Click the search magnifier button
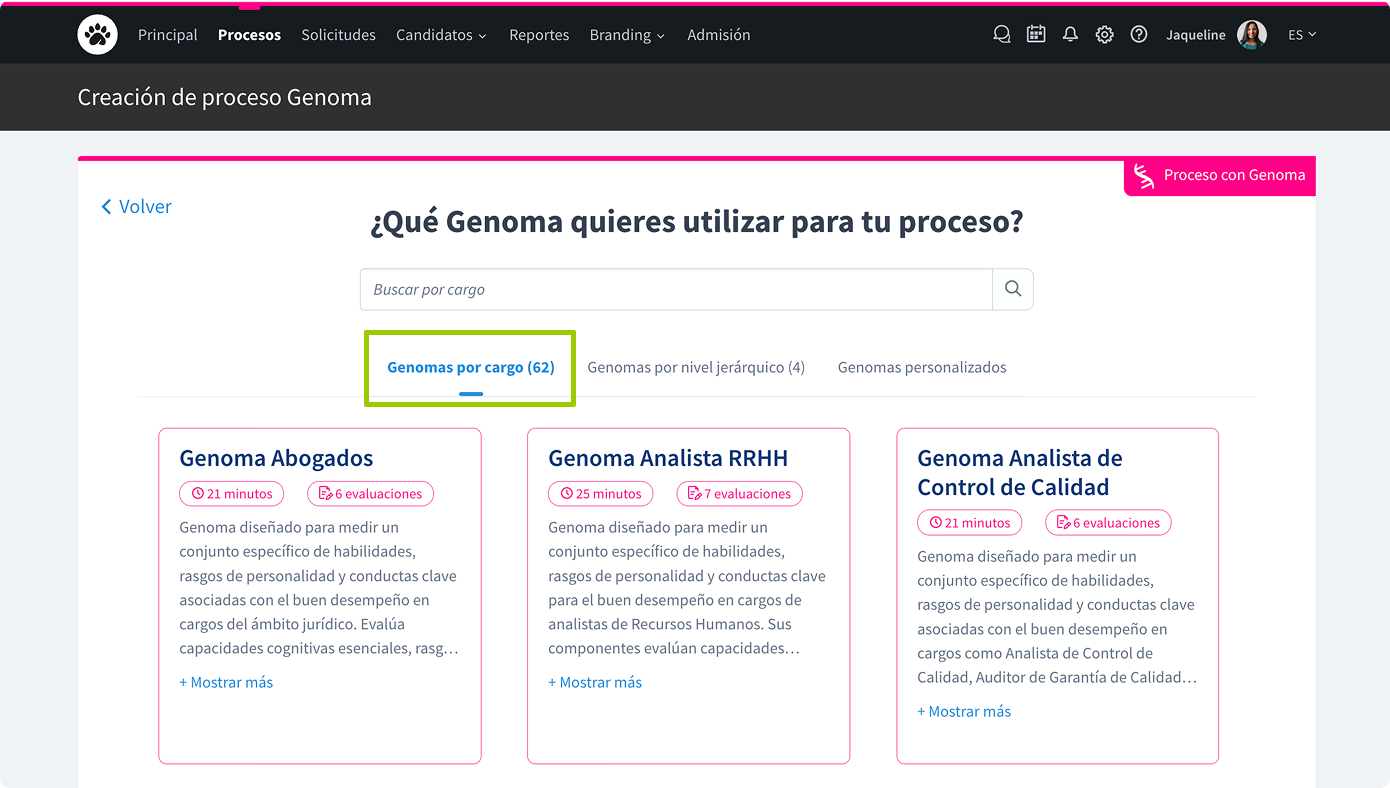 [1012, 289]
